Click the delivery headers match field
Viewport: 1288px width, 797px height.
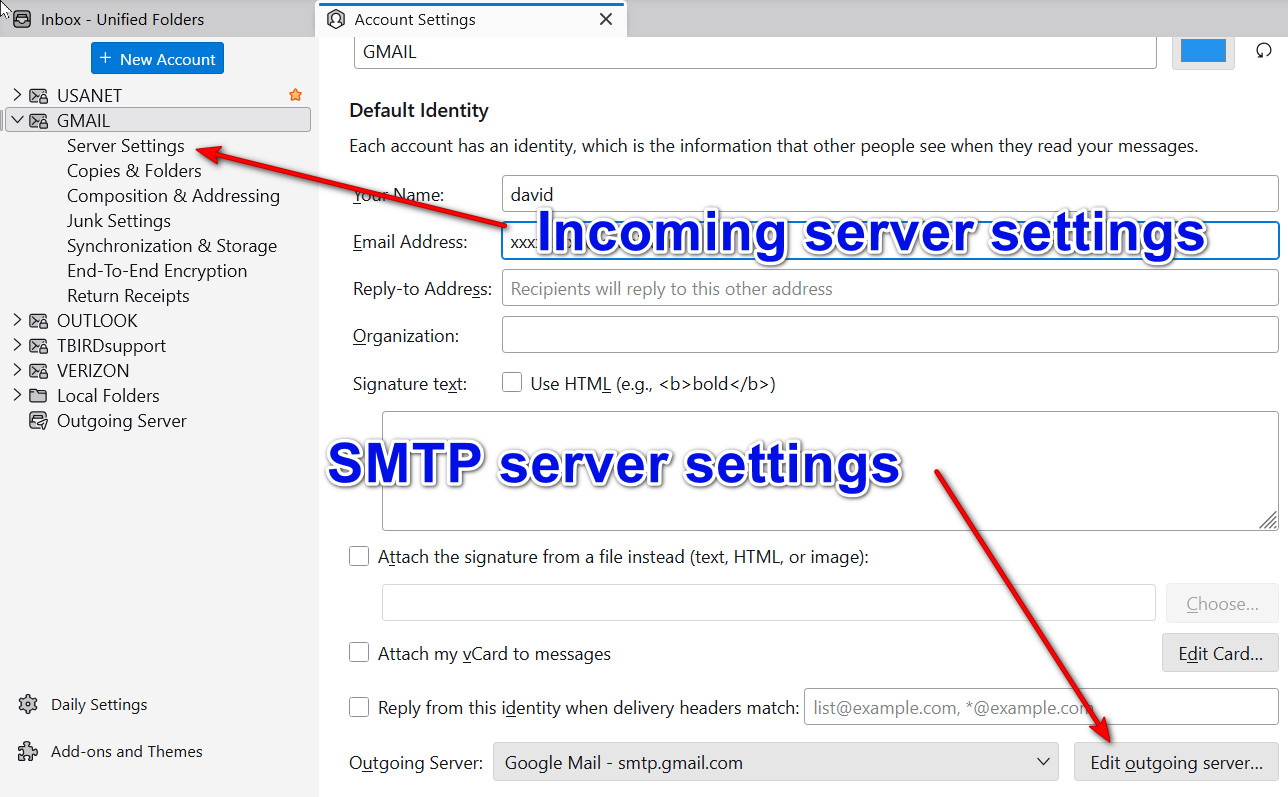coord(1041,707)
